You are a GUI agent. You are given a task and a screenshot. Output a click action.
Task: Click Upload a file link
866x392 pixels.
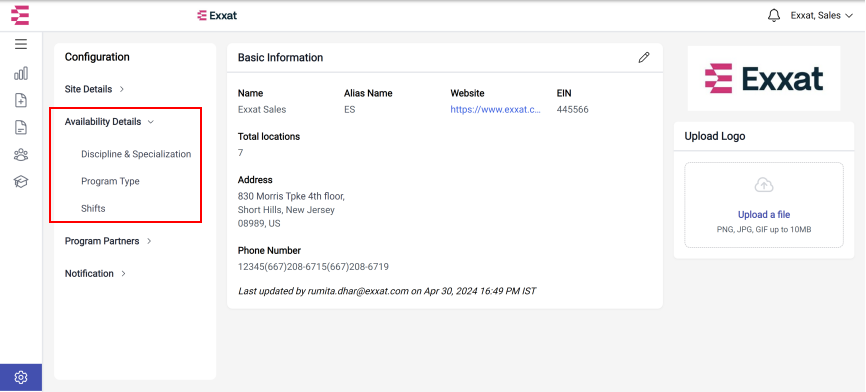tap(764, 215)
